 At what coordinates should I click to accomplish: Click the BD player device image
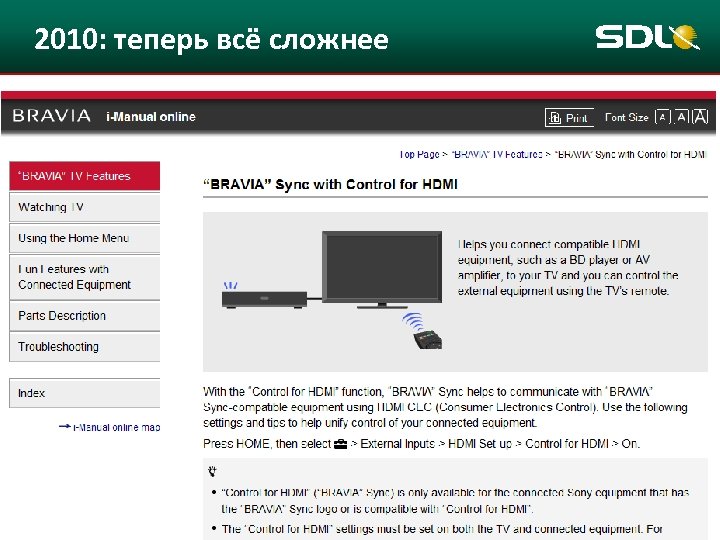pos(264,299)
